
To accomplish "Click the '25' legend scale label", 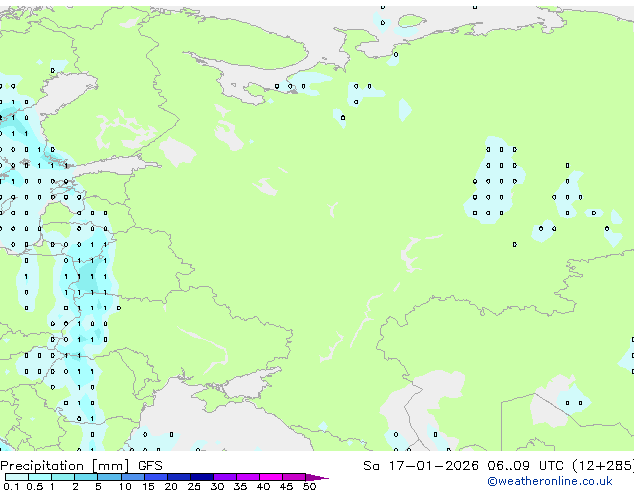I will [194, 486].
